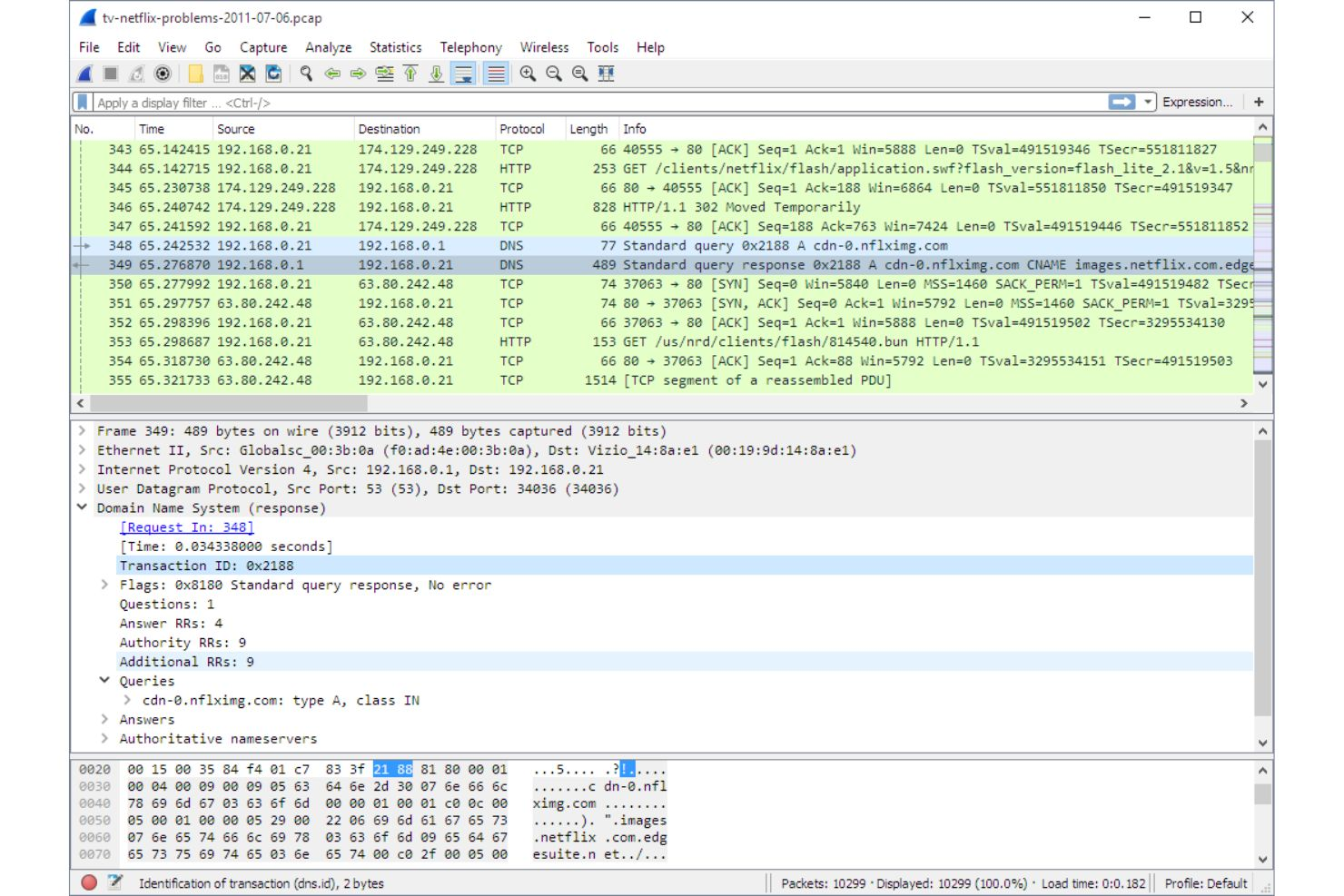Open the Capture options gear icon
1344x896 pixels.
coord(162,74)
